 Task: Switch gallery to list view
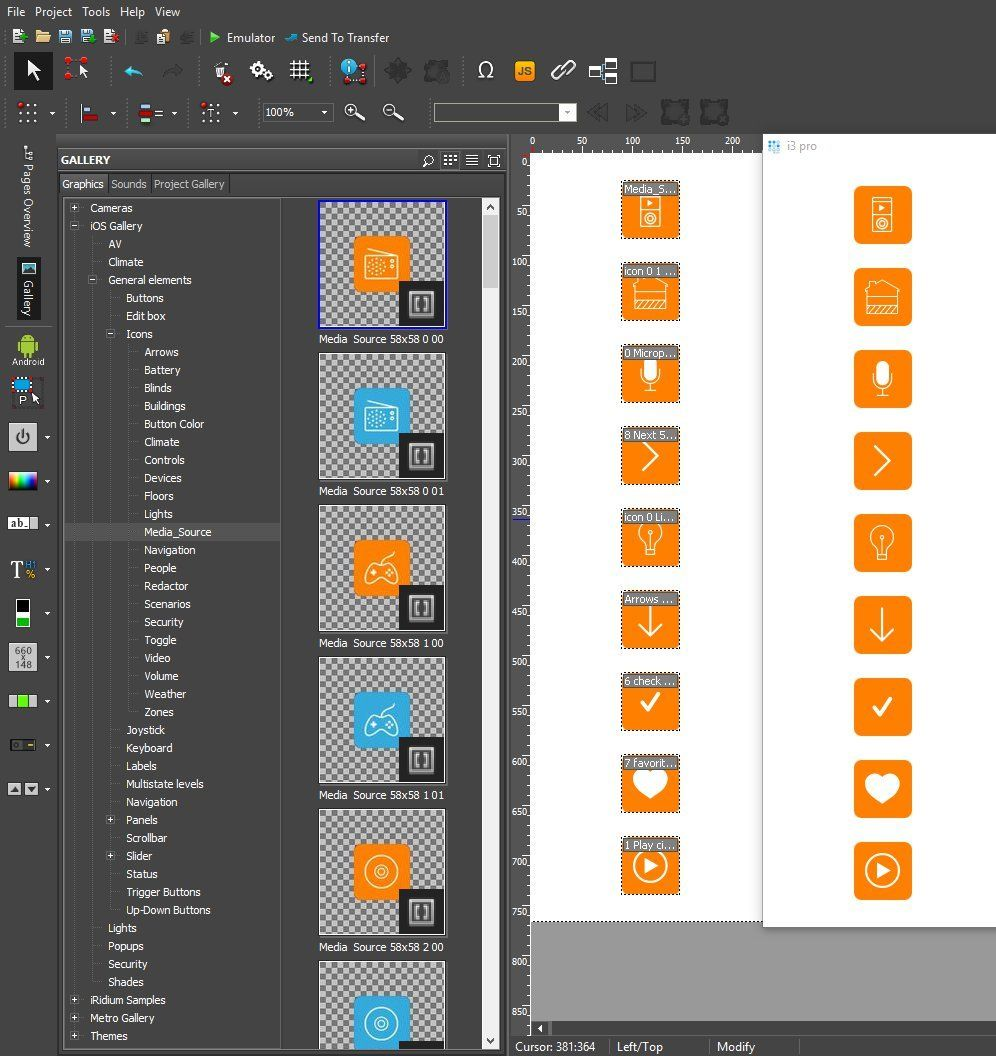point(472,161)
